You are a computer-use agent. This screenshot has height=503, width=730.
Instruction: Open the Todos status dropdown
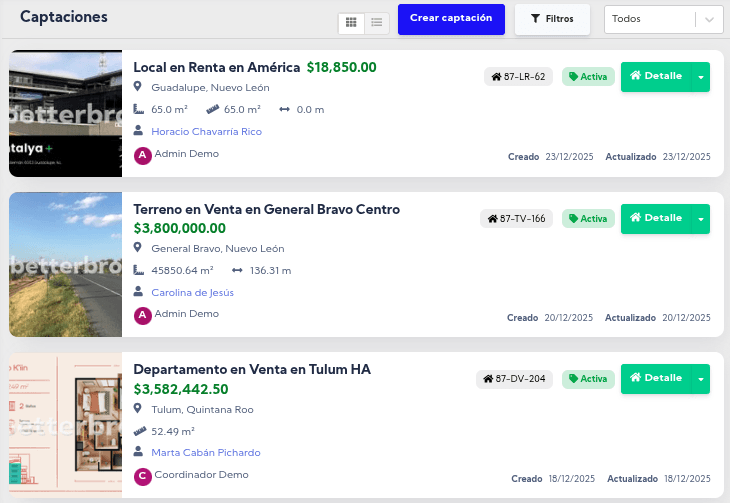(664, 19)
